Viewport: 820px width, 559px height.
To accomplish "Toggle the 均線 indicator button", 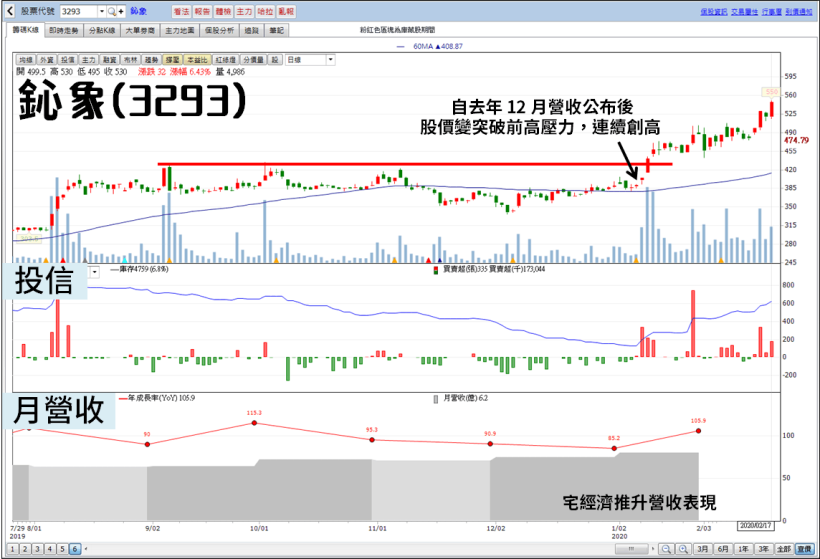I will tap(26, 60).
